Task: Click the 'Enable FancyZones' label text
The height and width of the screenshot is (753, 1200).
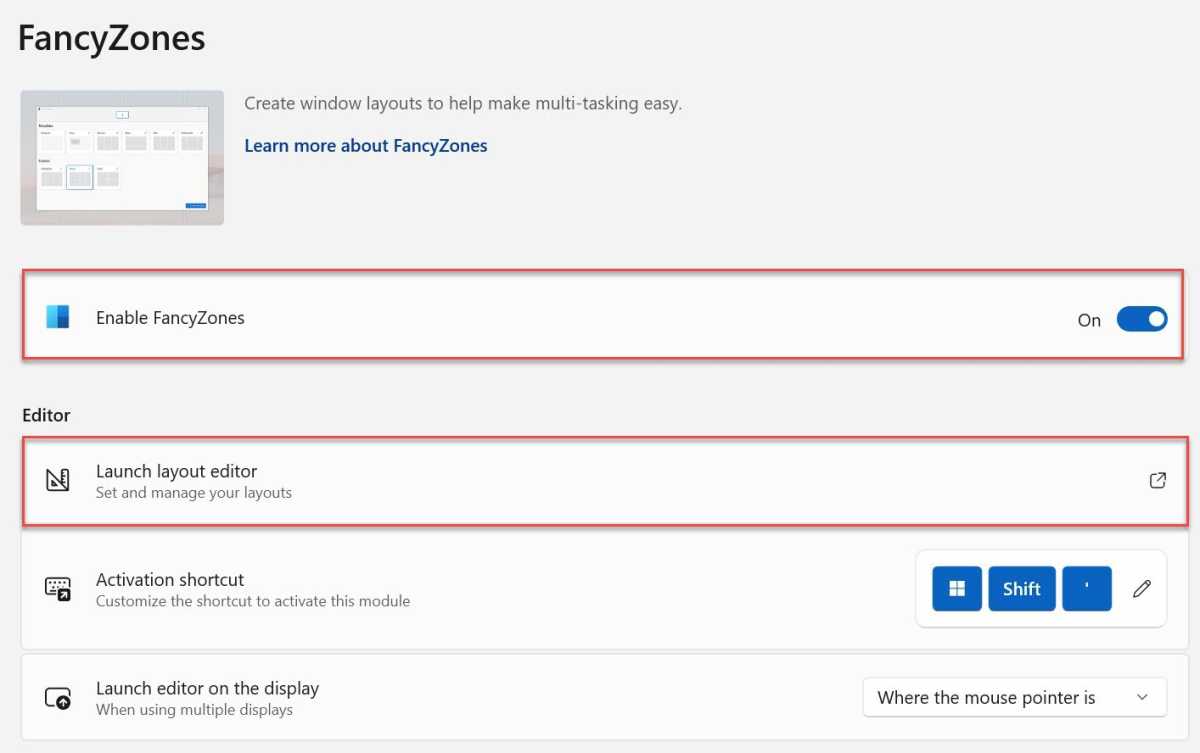Action: [x=170, y=318]
